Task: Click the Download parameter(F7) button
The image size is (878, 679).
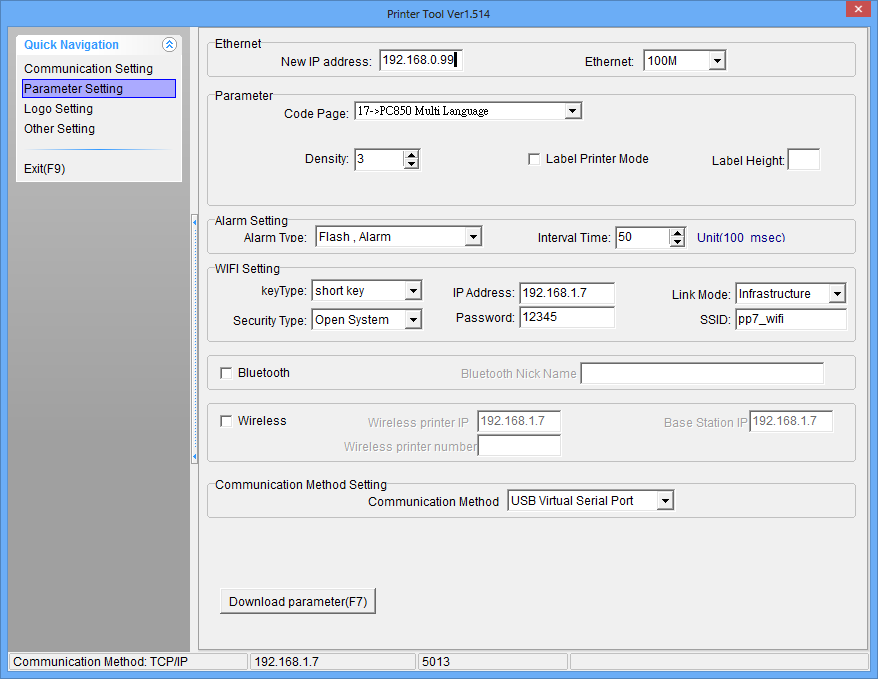Action: tap(297, 601)
